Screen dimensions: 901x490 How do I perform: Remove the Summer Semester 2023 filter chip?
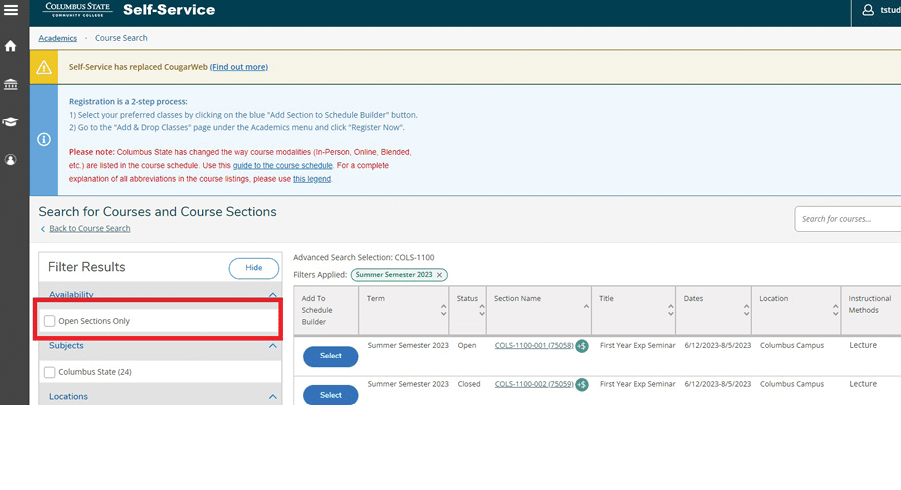click(439, 275)
